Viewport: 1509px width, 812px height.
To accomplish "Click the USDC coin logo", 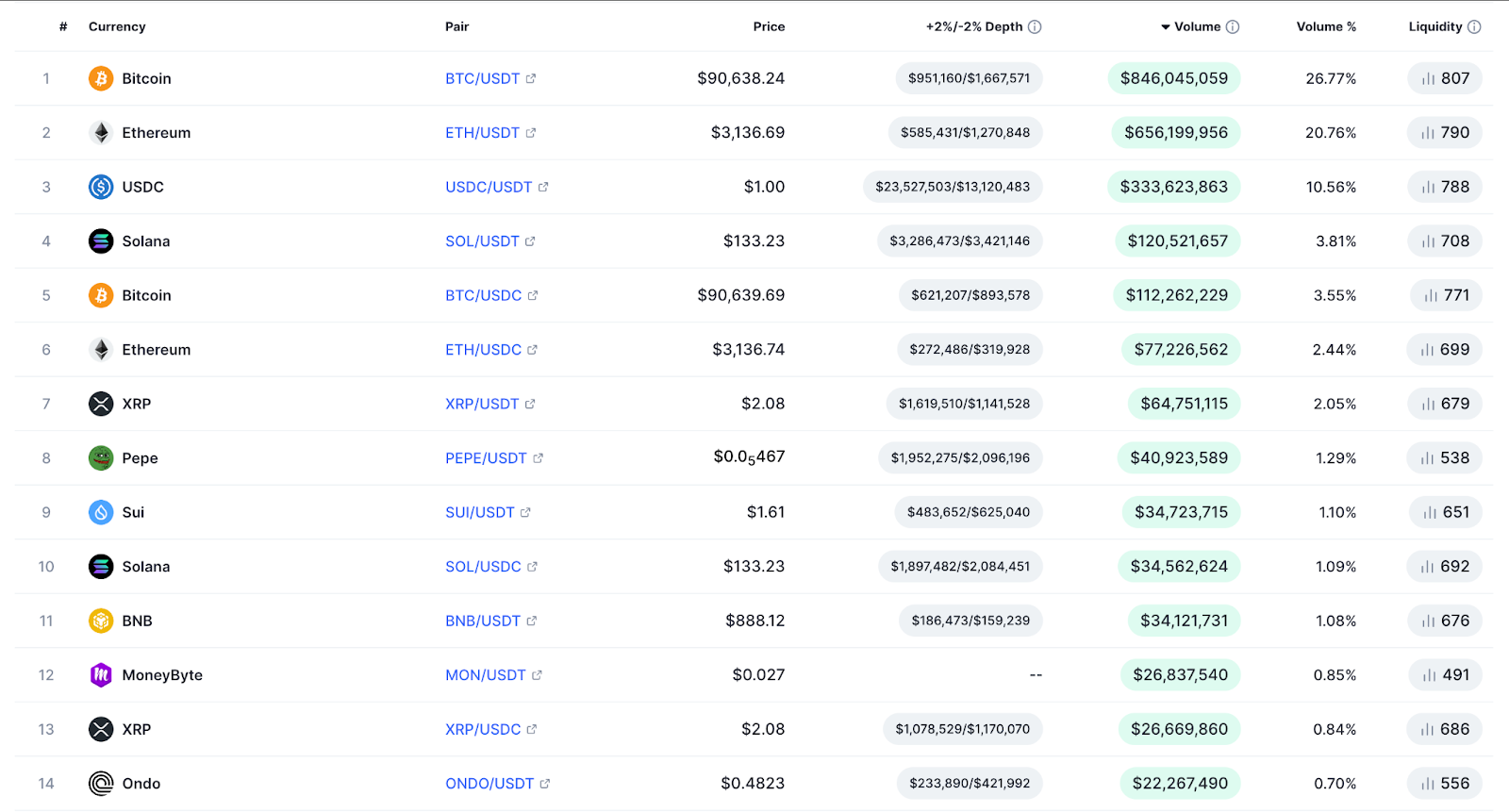I will tap(101, 187).
